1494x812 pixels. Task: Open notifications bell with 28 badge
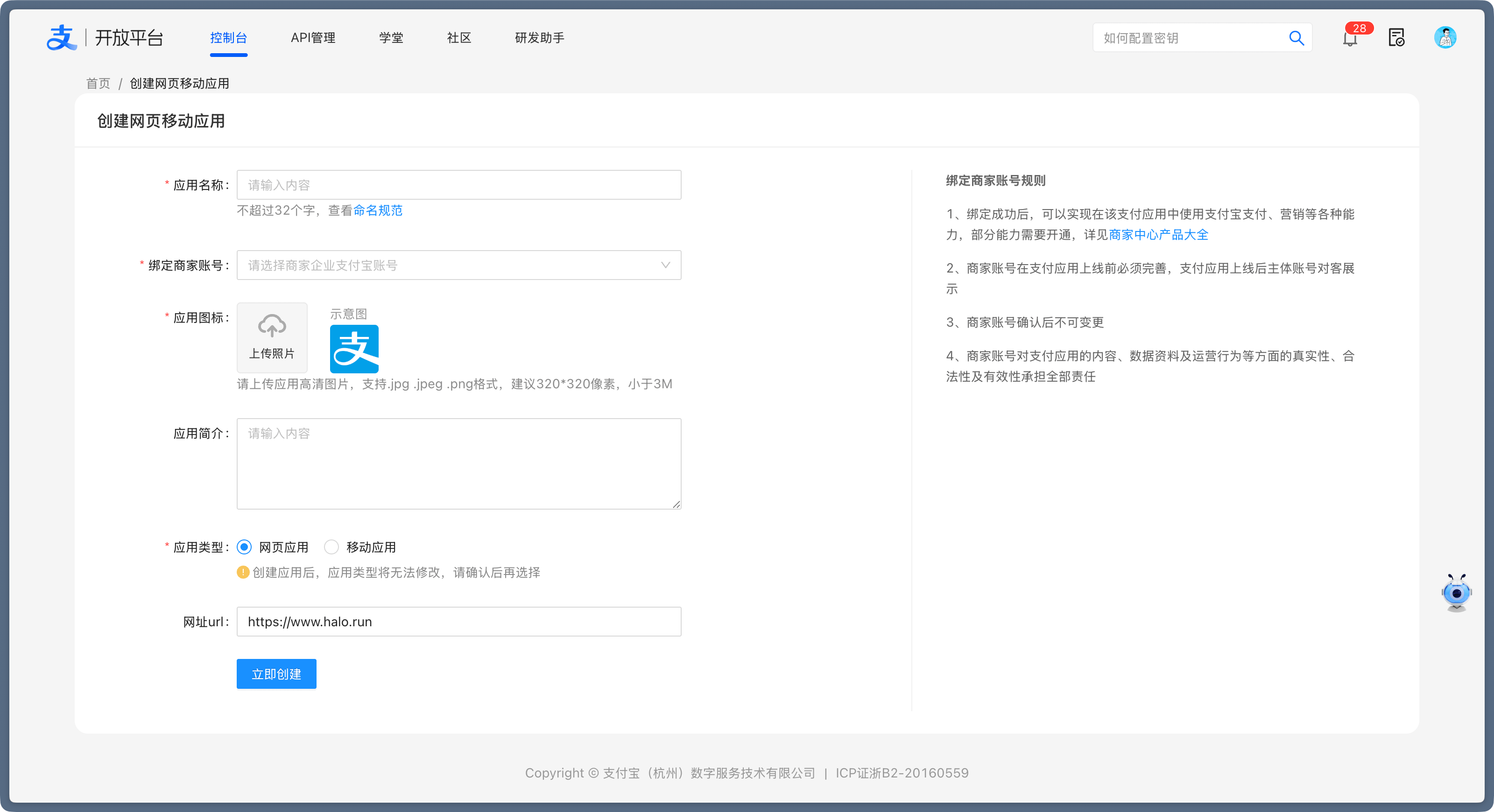point(1350,39)
